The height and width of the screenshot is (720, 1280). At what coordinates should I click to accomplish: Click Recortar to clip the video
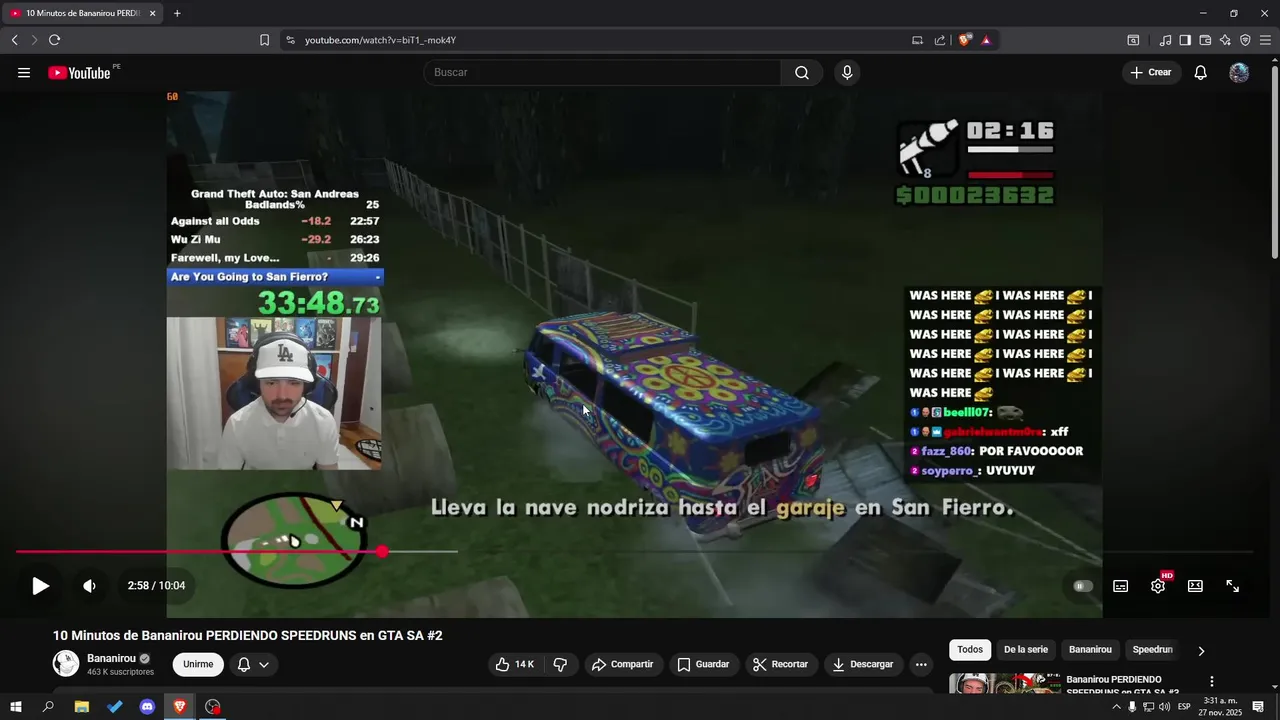[780, 664]
